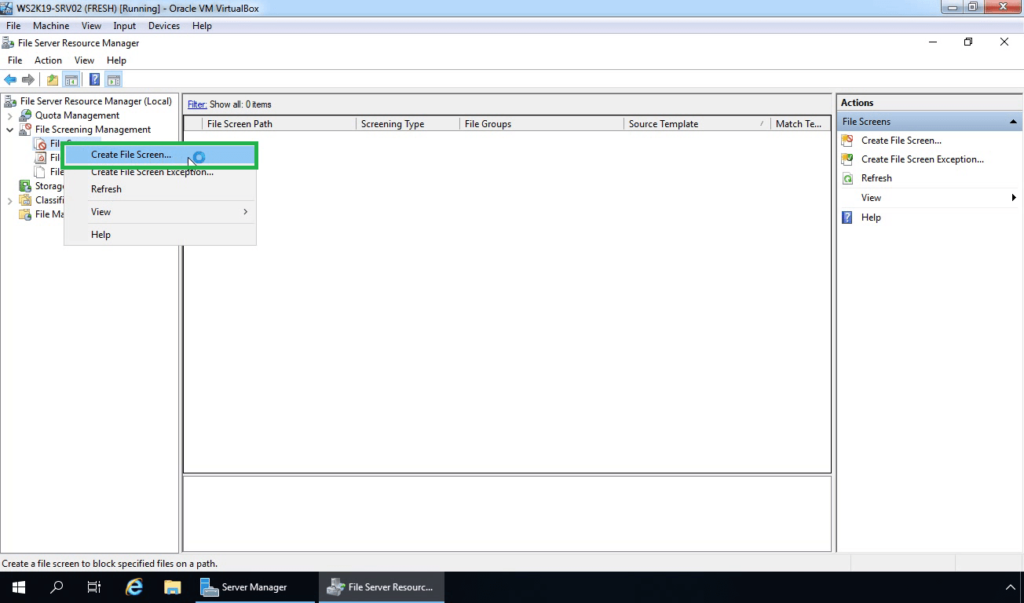Screen dimensions: 1024x603
Task: Click Create File Screen Exception icon in Actions
Action: tap(848, 159)
